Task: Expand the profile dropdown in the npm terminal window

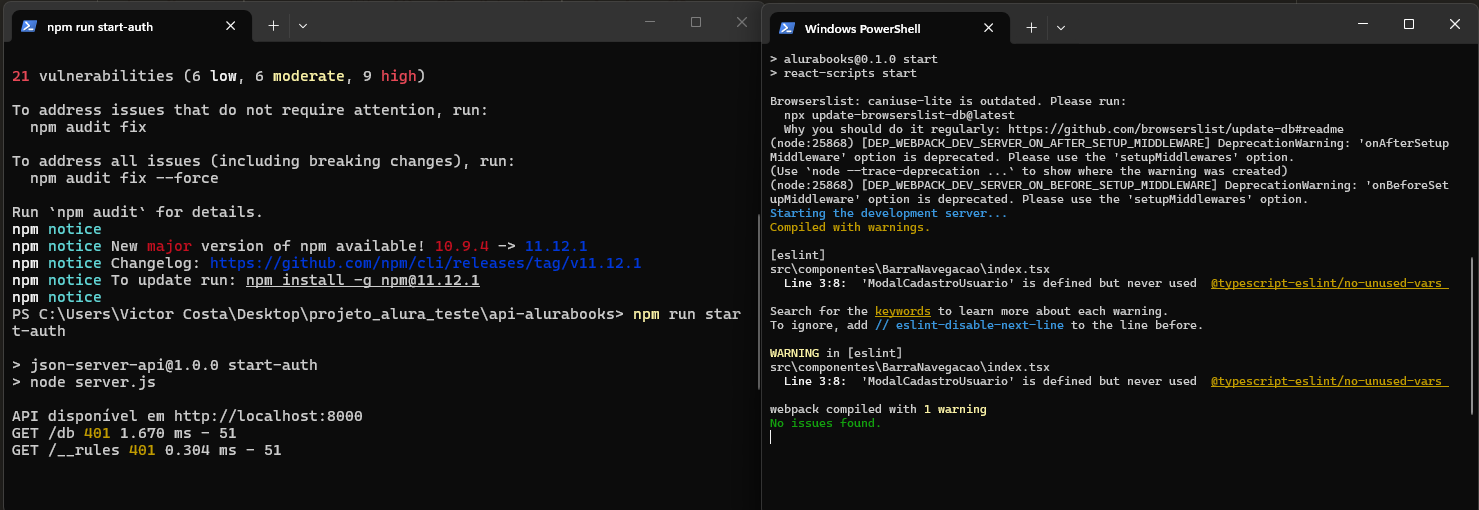Action: point(303,27)
